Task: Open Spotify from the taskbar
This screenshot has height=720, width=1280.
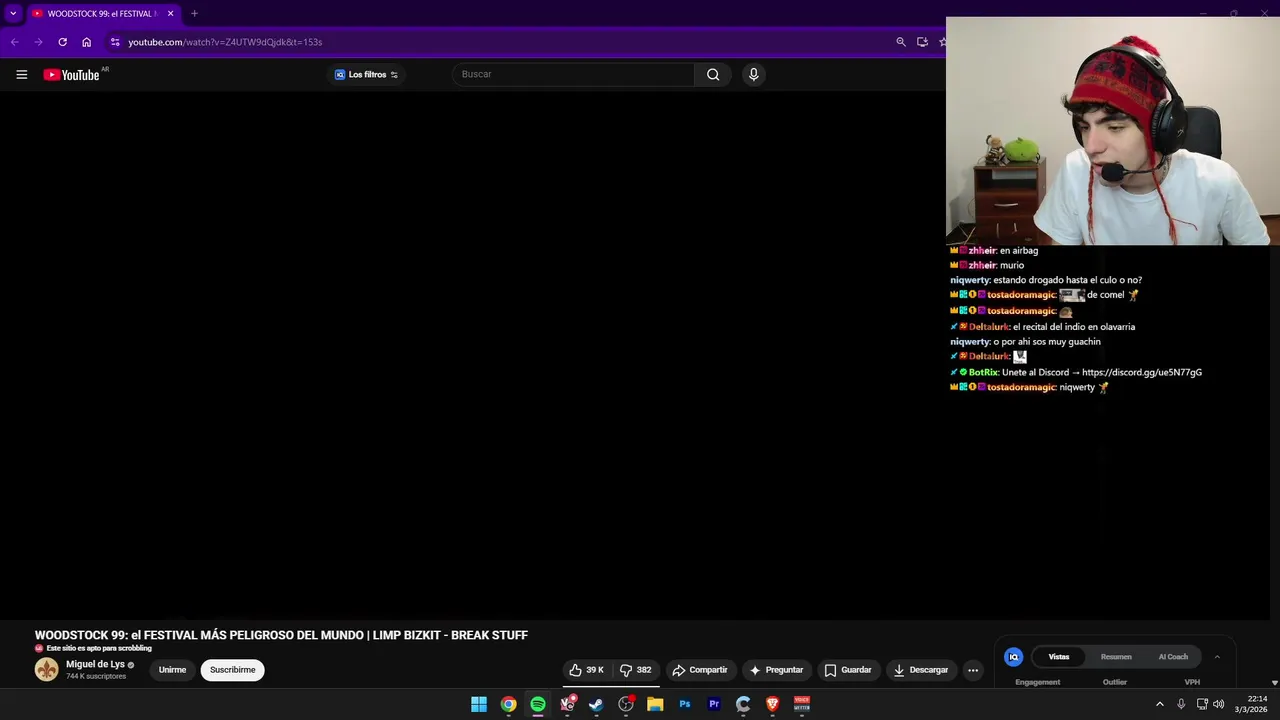Action: 538,704
